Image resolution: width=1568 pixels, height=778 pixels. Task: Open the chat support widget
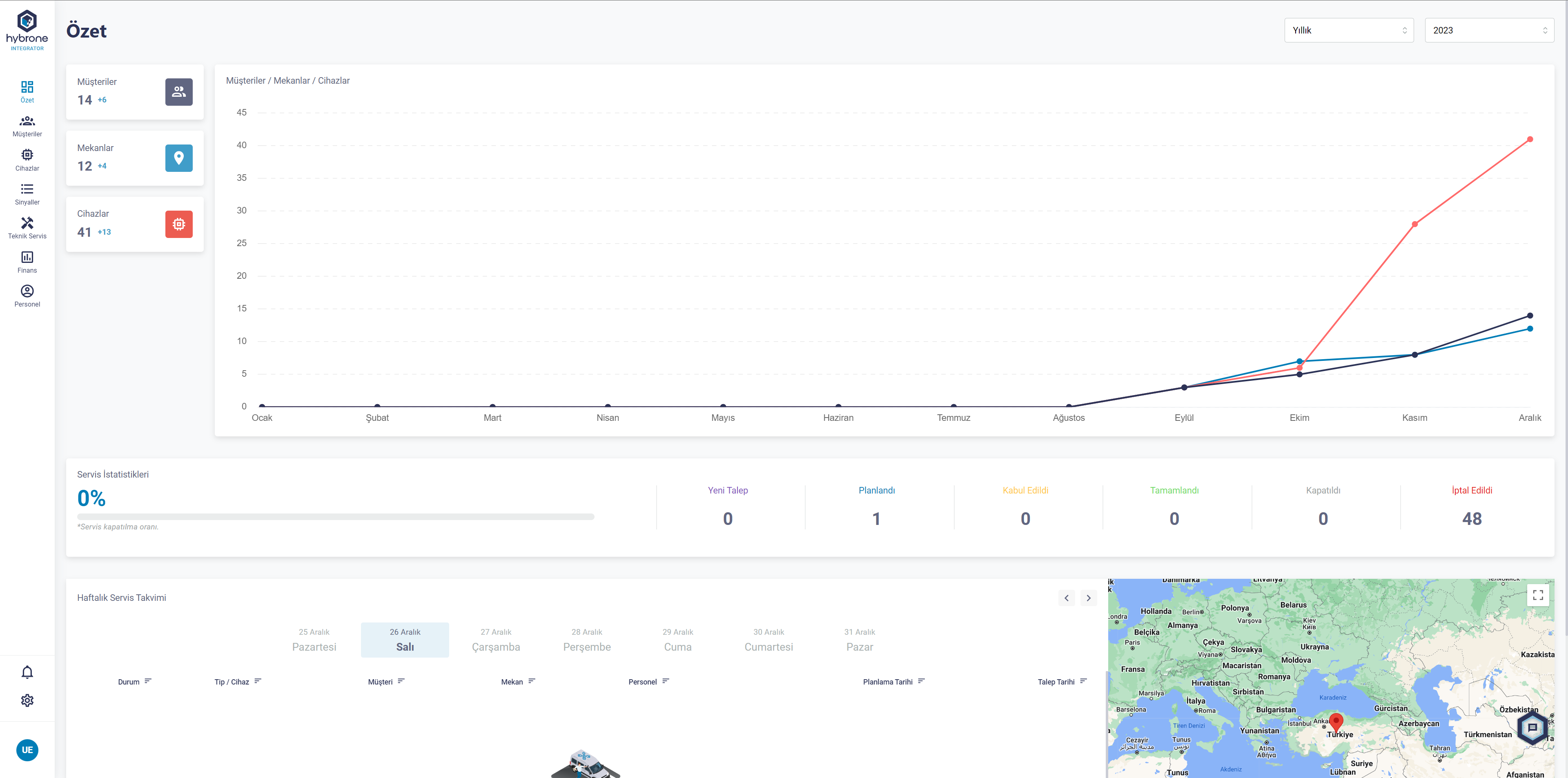tap(1532, 727)
